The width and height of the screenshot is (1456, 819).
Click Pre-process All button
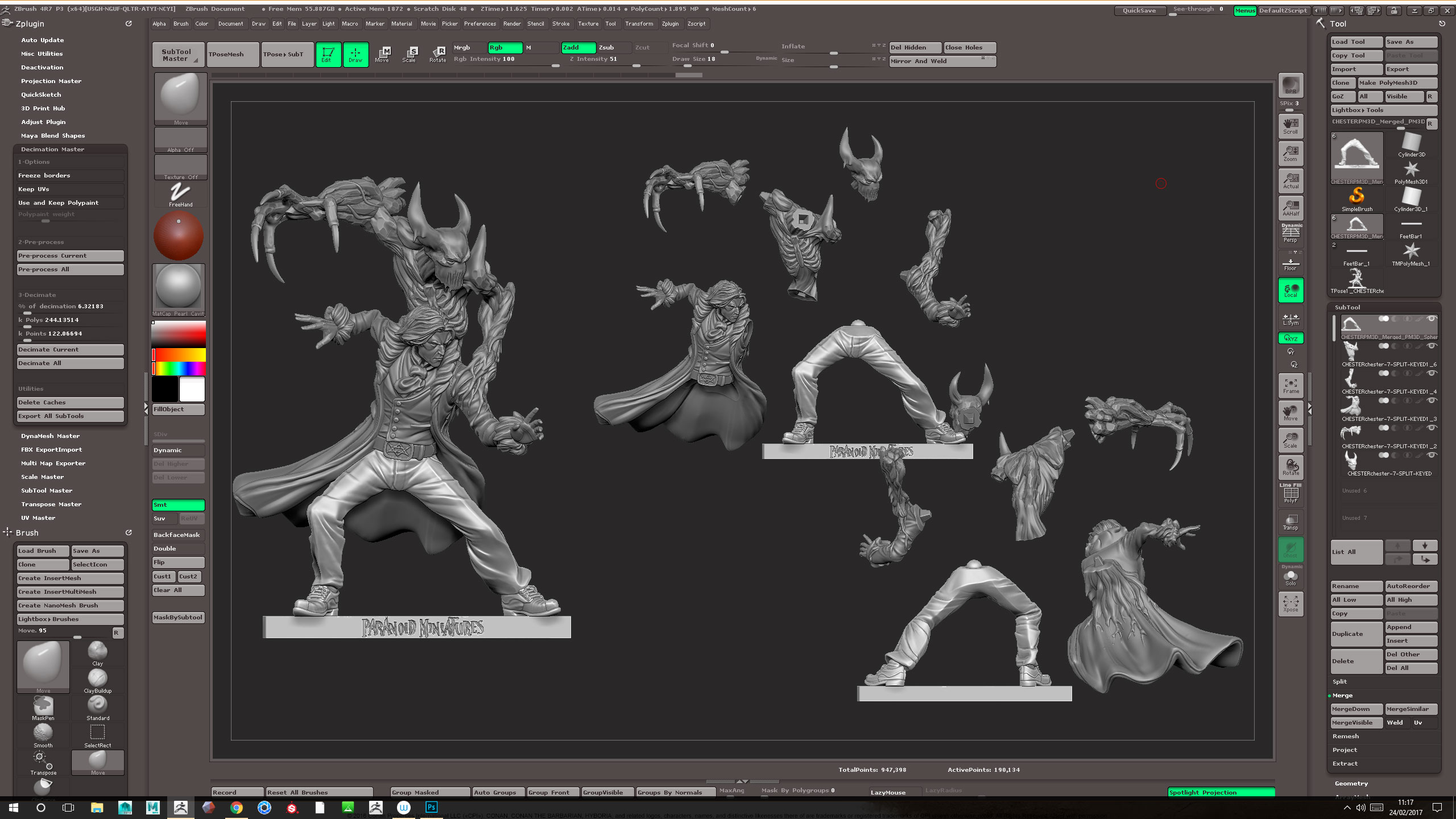pyautogui.click(x=71, y=270)
